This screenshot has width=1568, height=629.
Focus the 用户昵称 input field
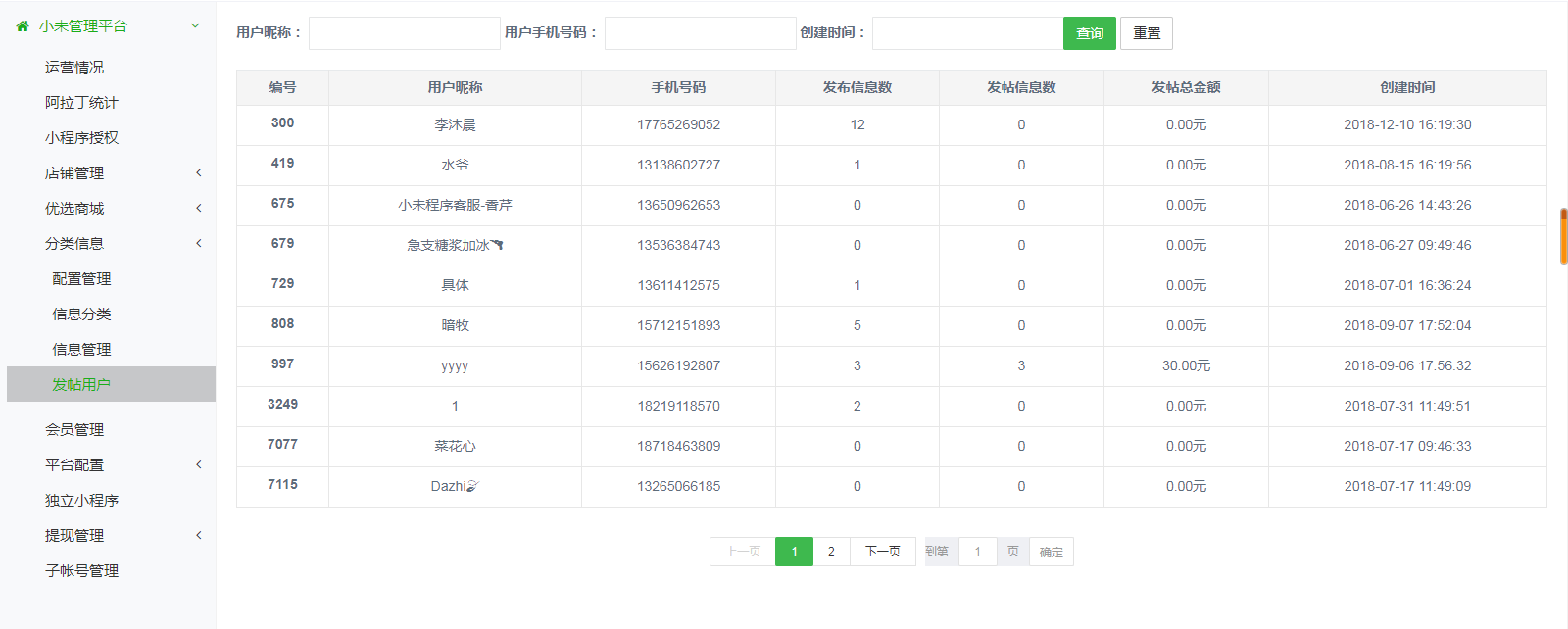(404, 33)
